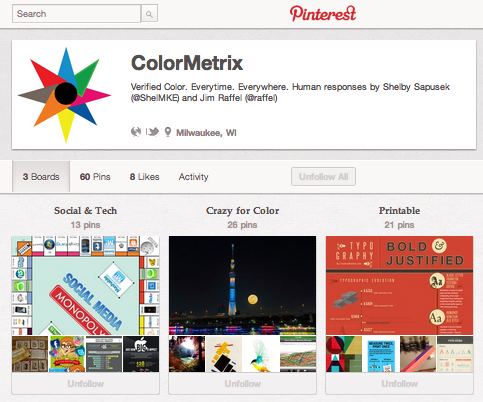
Task: Open the Bold & Justified typography cover
Action: 399,285
